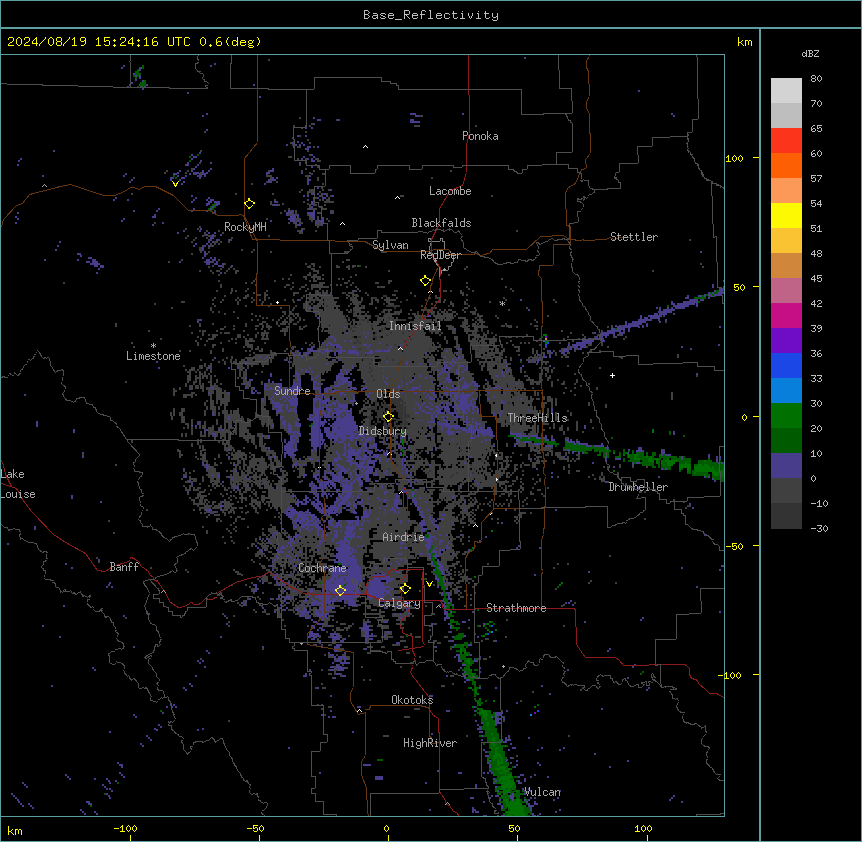Screen dimensions: 862x842
Task: Select the asterisk marker above Limestone
Action: click(x=153, y=346)
